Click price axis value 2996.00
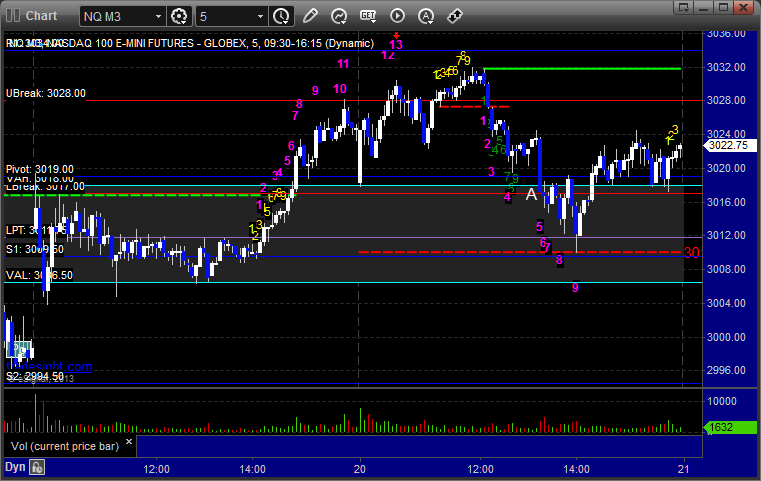 click(726, 370)
